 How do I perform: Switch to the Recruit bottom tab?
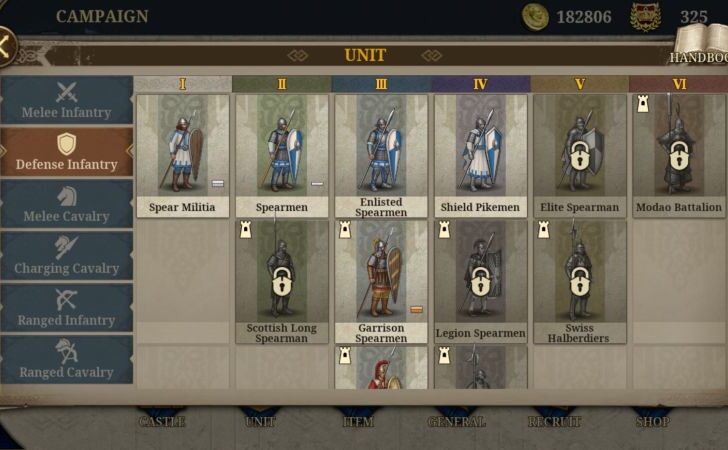click(x=554, y=421)
